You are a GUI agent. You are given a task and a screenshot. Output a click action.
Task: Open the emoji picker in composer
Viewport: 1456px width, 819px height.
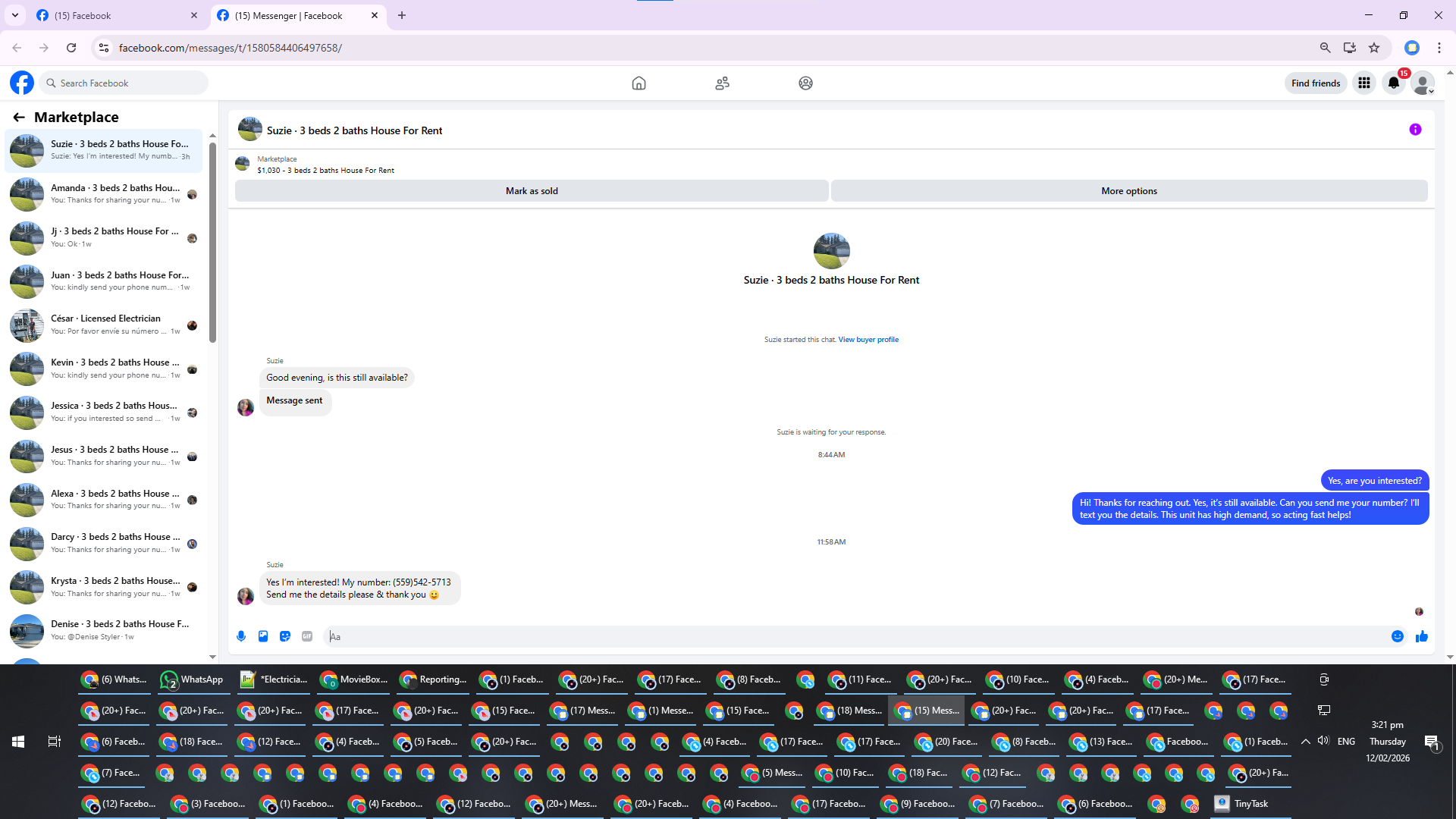pos(1398,636)
